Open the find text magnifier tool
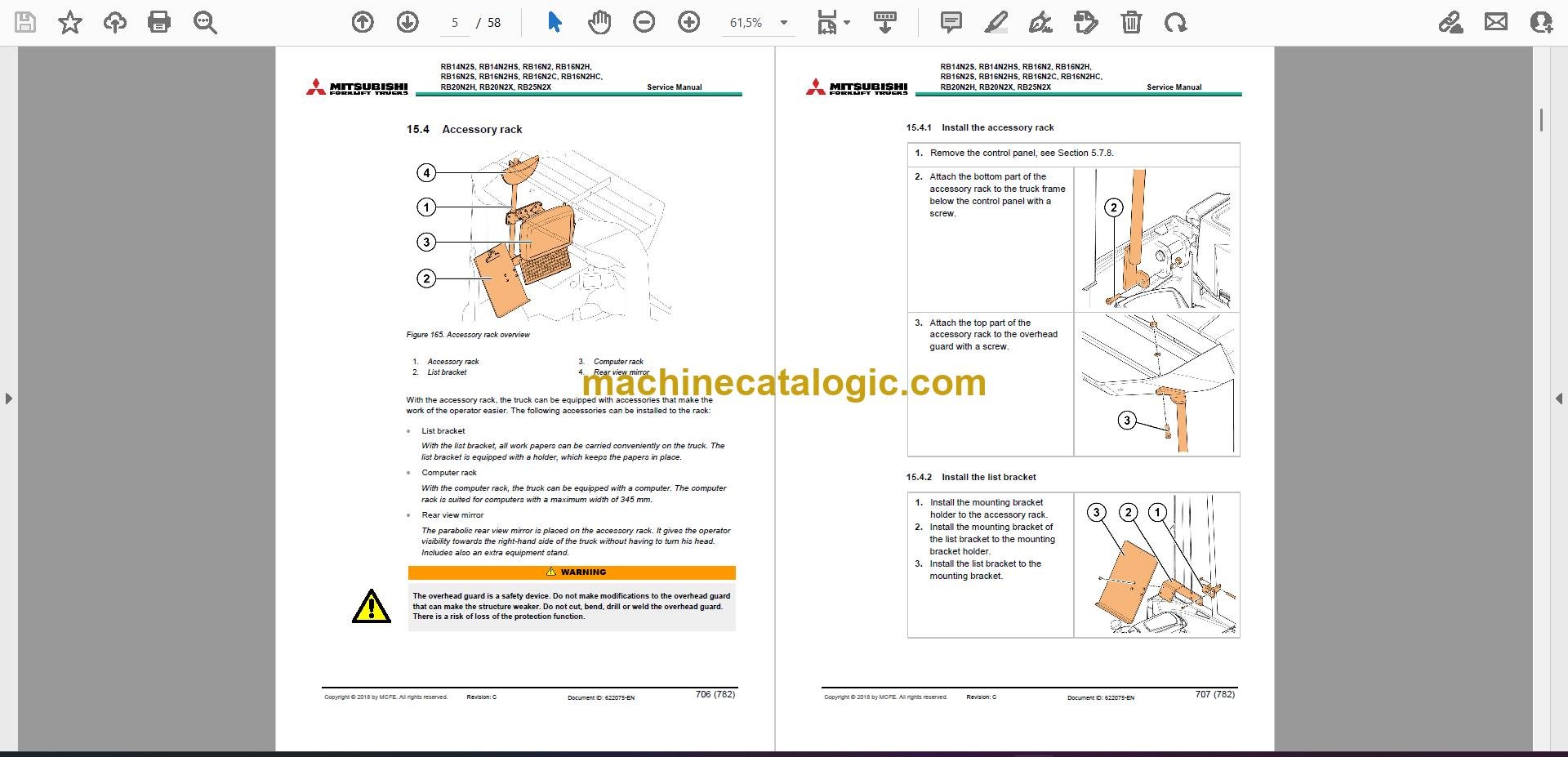The height and width of the screenshot is (757, 1568). [204, 22]
